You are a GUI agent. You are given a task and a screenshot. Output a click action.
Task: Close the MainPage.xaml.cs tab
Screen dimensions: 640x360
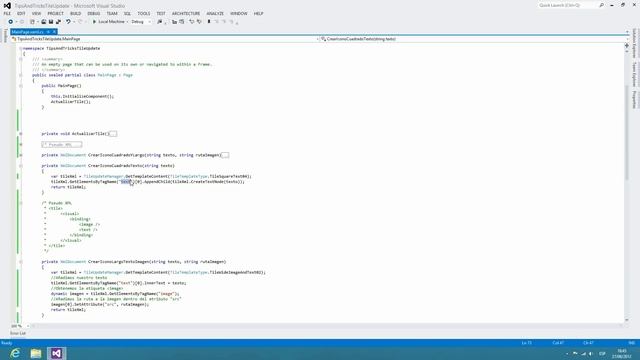54,32
